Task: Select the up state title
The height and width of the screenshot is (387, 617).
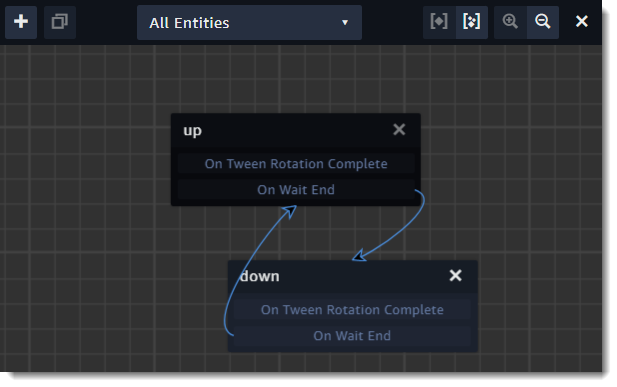Action: [x=192, y=131]
